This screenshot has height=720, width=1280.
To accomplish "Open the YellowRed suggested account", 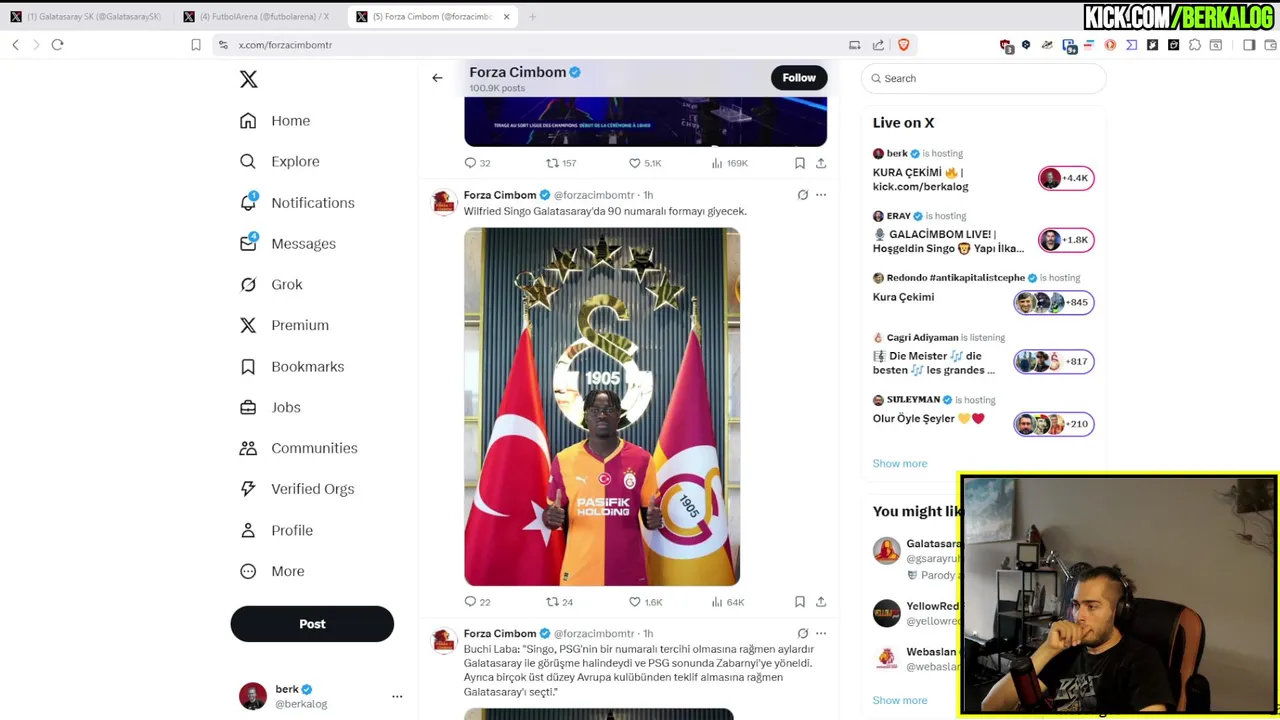I will tap(916, 613).
